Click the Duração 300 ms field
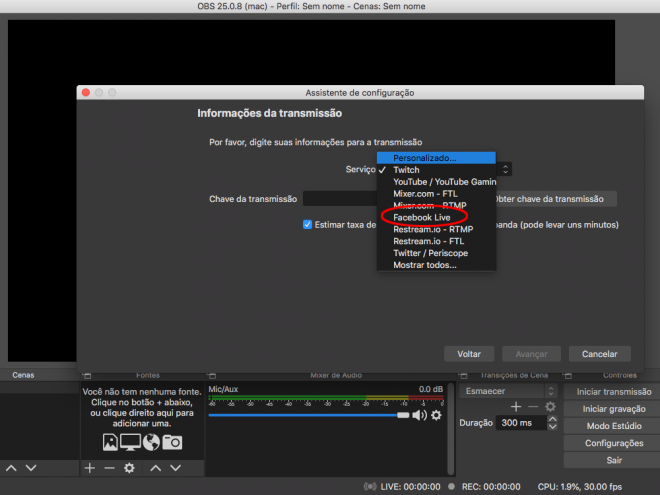Image resolution: width=660 pixels, height=495 pixels. tap(522, 423)
